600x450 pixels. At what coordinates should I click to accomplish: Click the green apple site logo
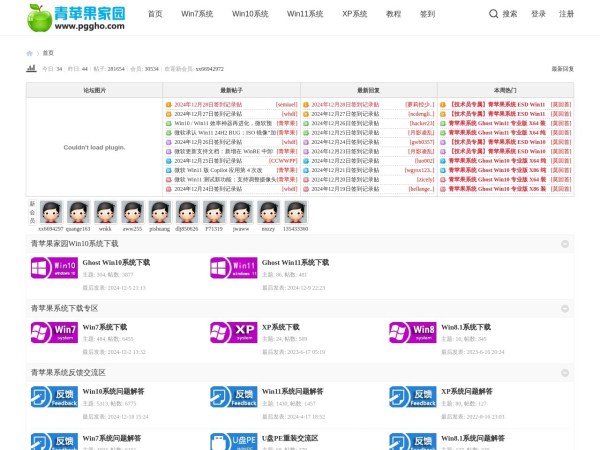pos(40,16)
